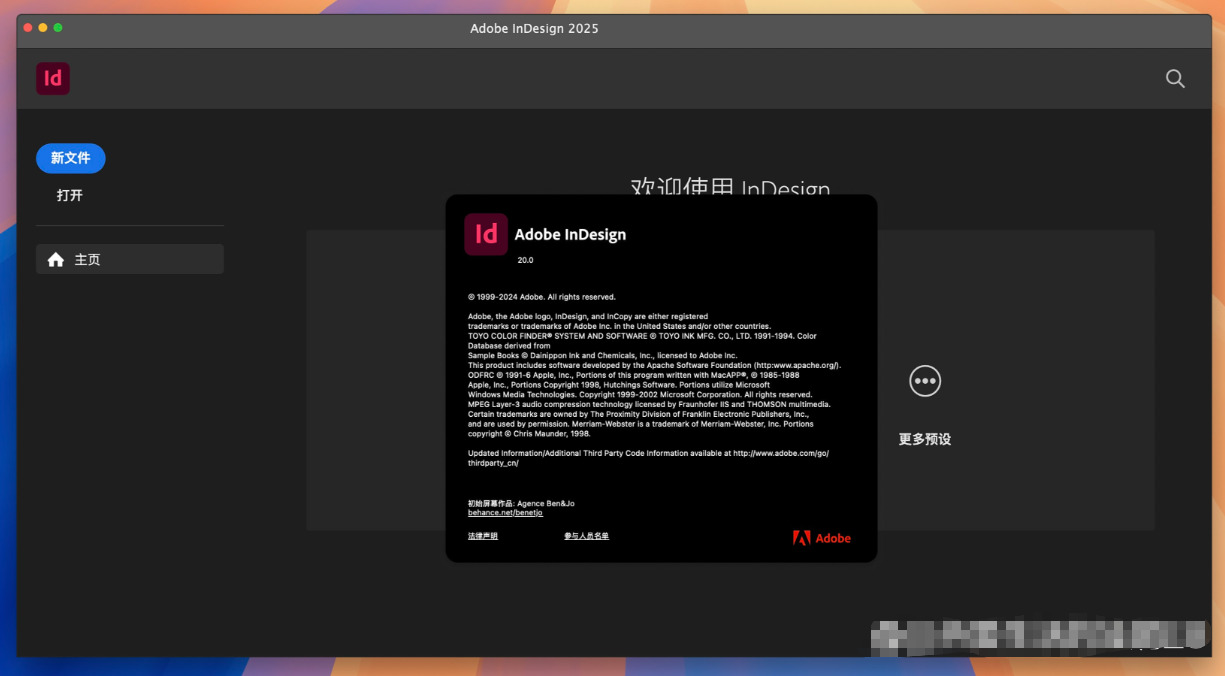
Task: Select the 主页 sidebar item
Action: click(x=130, y=259)
